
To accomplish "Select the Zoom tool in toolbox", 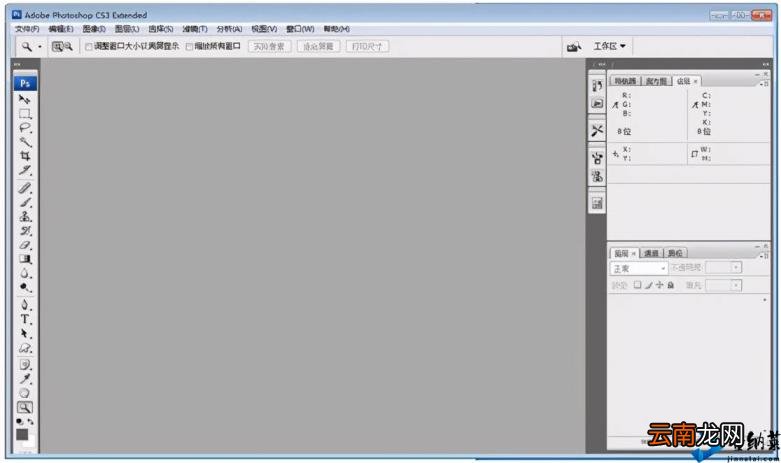I will pos(24,408).
